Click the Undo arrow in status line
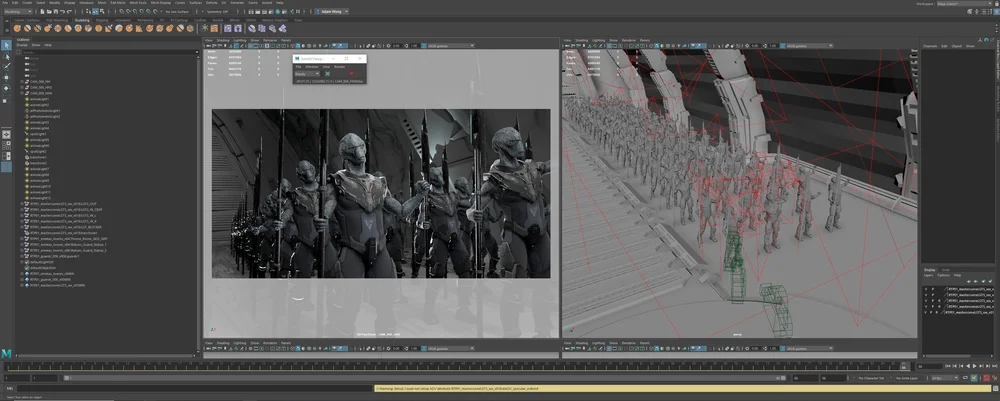 [62, 11]
